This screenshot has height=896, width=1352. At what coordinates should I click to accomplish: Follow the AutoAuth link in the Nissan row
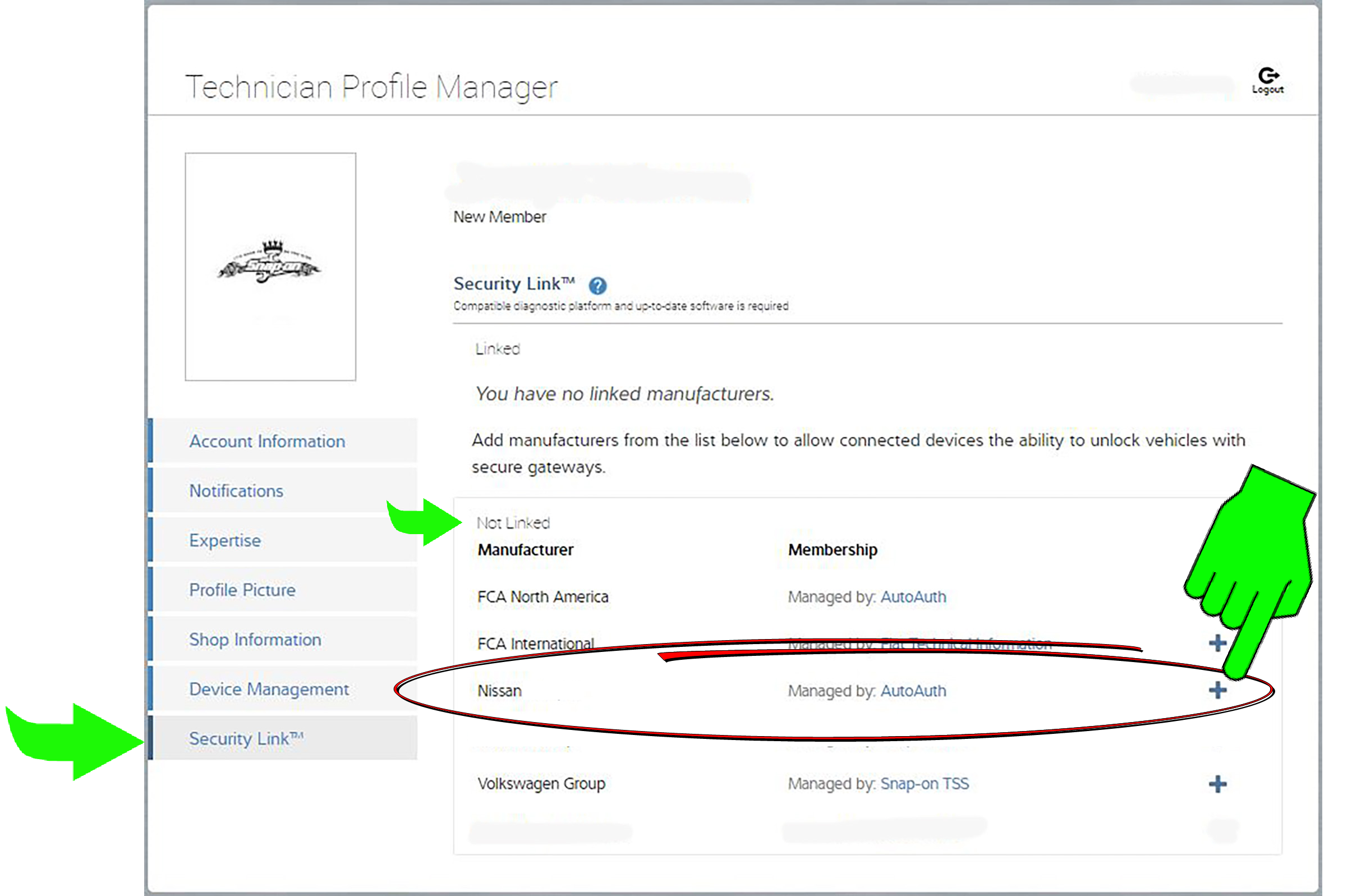tap(913, 691)
